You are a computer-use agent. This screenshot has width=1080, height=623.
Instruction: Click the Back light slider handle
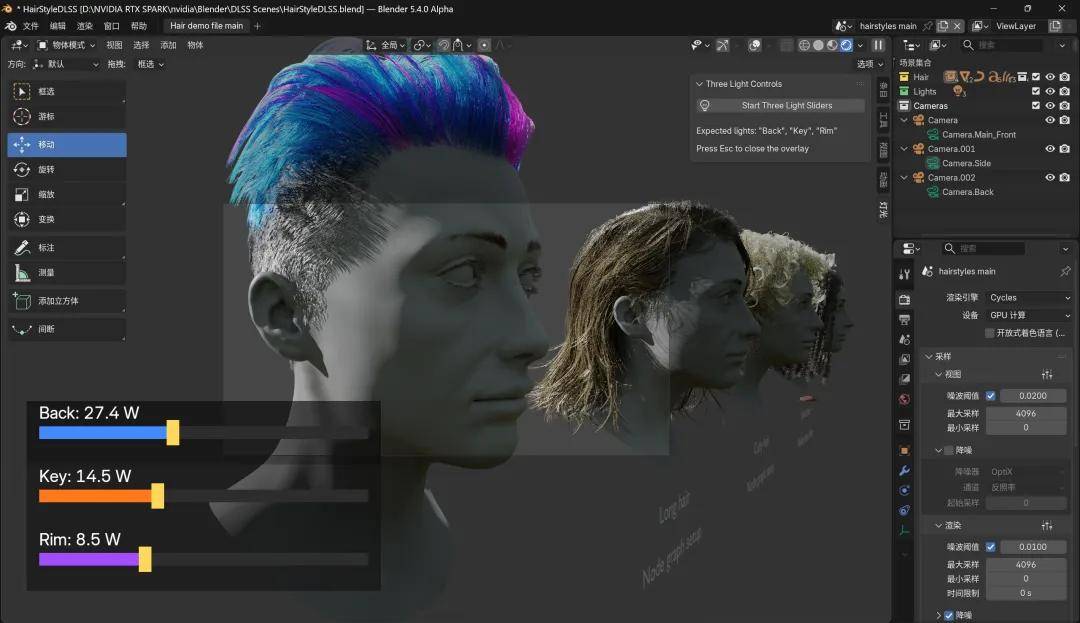[173, 432]
